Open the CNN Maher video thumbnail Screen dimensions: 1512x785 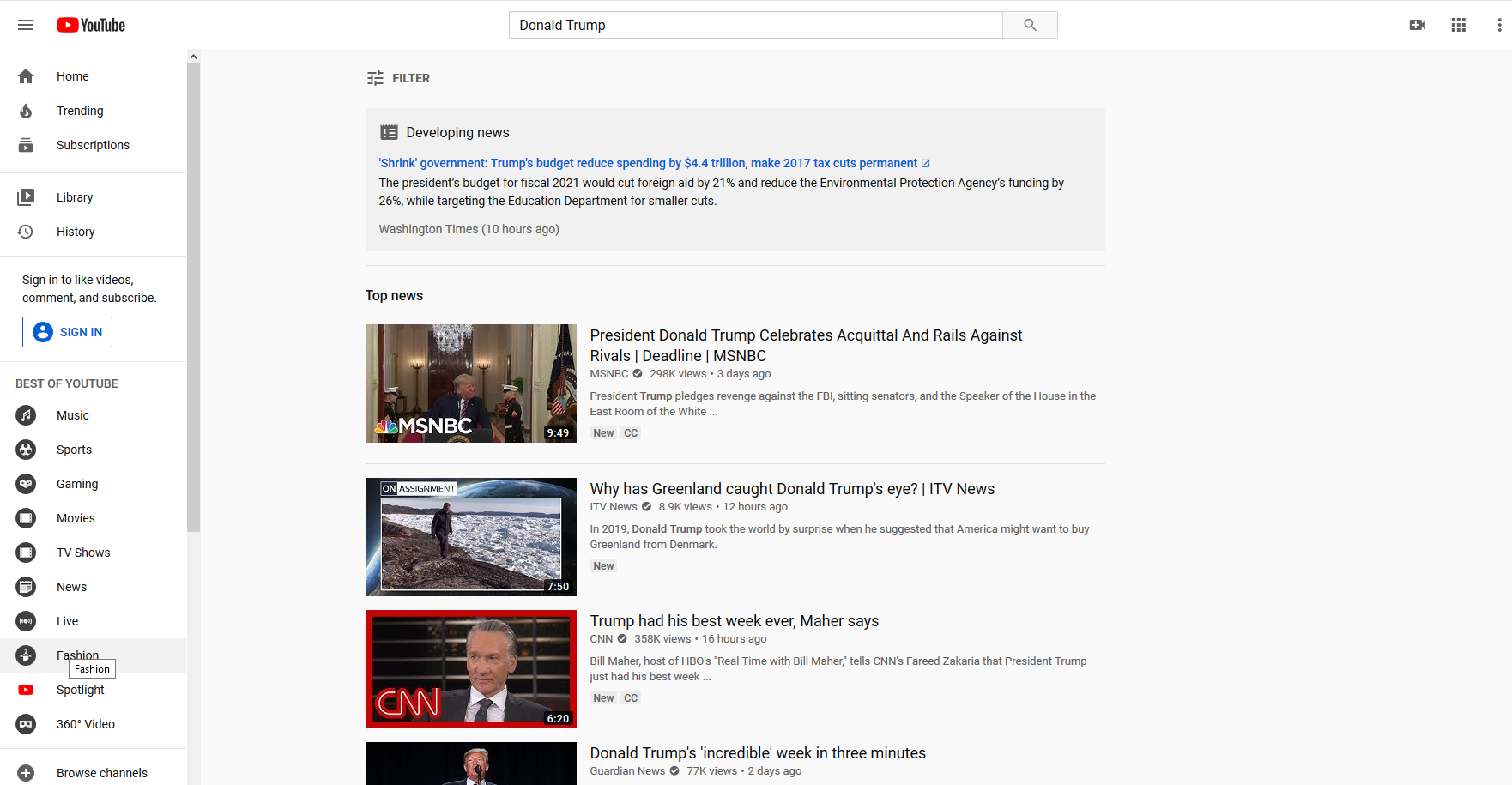point(471,669)
